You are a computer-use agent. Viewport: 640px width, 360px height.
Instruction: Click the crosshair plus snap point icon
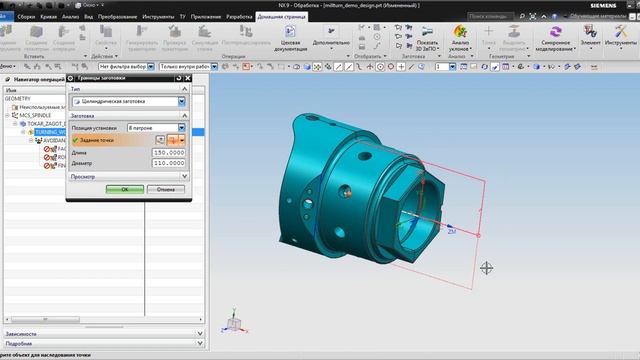(x=402, y=67)
